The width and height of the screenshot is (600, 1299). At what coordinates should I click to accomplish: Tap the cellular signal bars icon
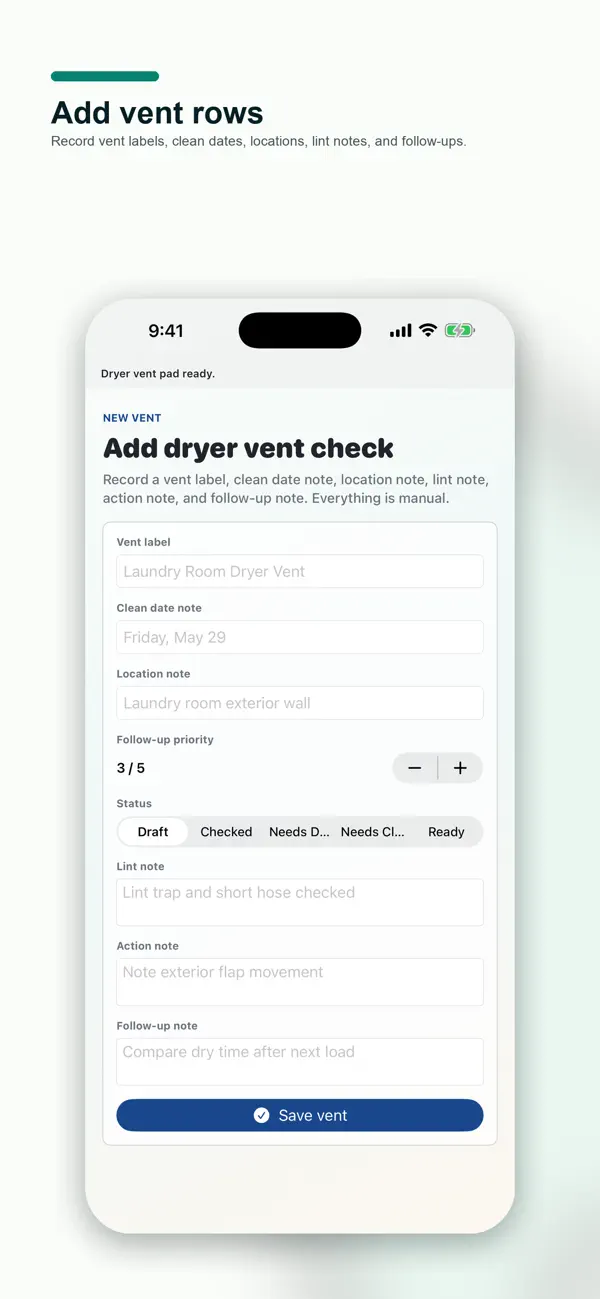[x=401, y=331]
